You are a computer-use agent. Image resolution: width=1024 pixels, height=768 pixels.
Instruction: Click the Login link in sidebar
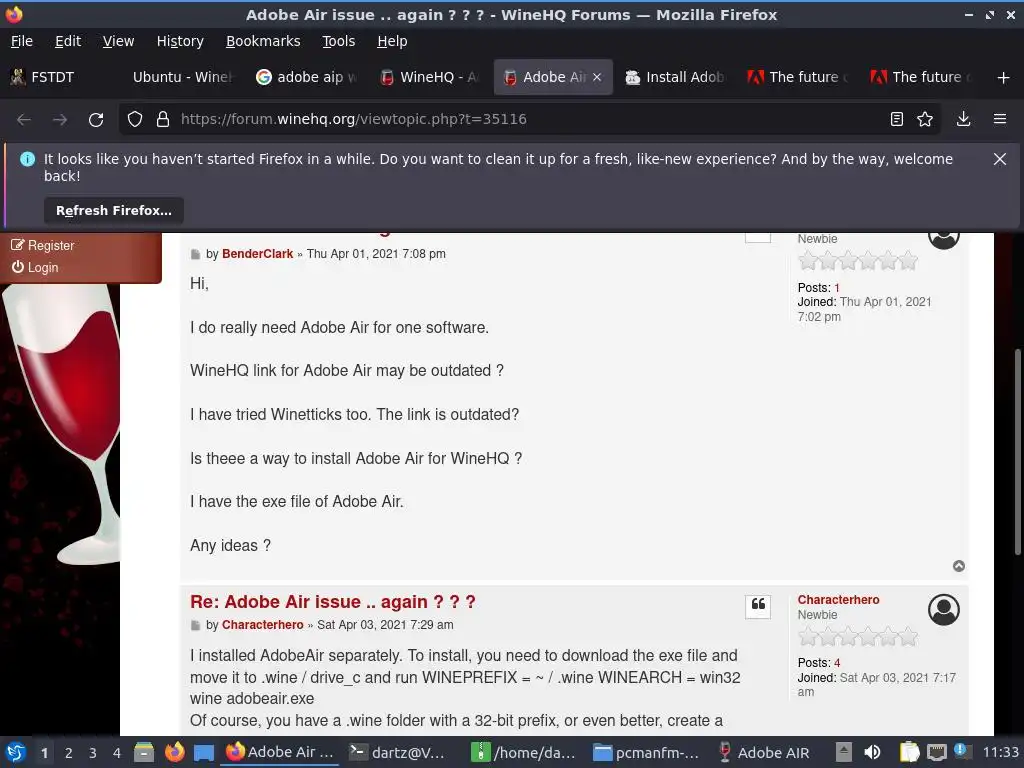[35, 267]
